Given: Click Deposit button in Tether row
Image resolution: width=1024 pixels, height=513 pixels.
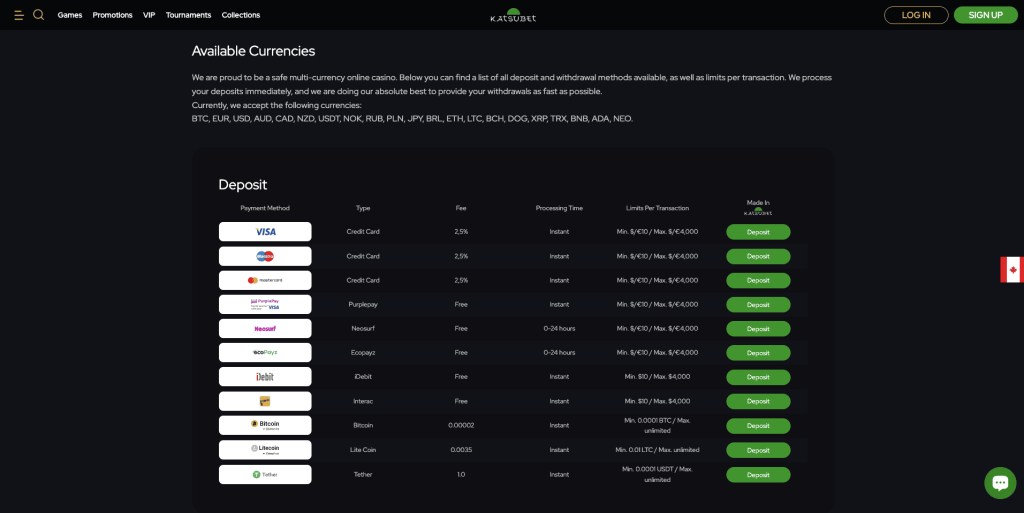Looking at the screenshot, I should click(x=758, y=475).
